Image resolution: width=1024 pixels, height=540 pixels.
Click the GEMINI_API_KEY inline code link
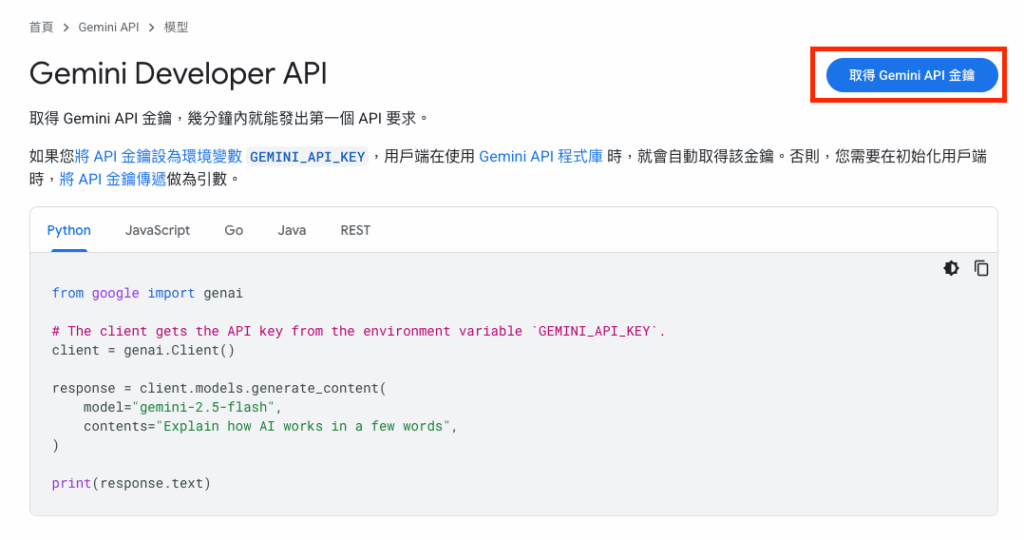[x=308, y=157]
